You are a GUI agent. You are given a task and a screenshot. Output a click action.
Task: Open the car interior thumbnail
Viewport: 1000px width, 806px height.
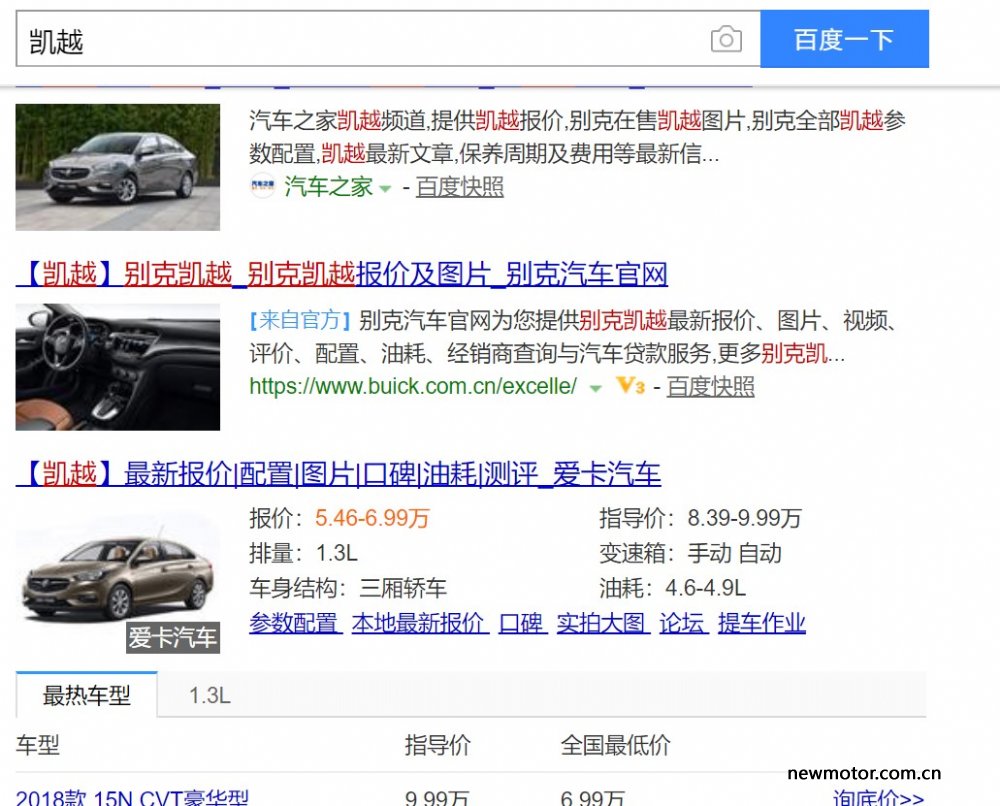coord(118,367)
